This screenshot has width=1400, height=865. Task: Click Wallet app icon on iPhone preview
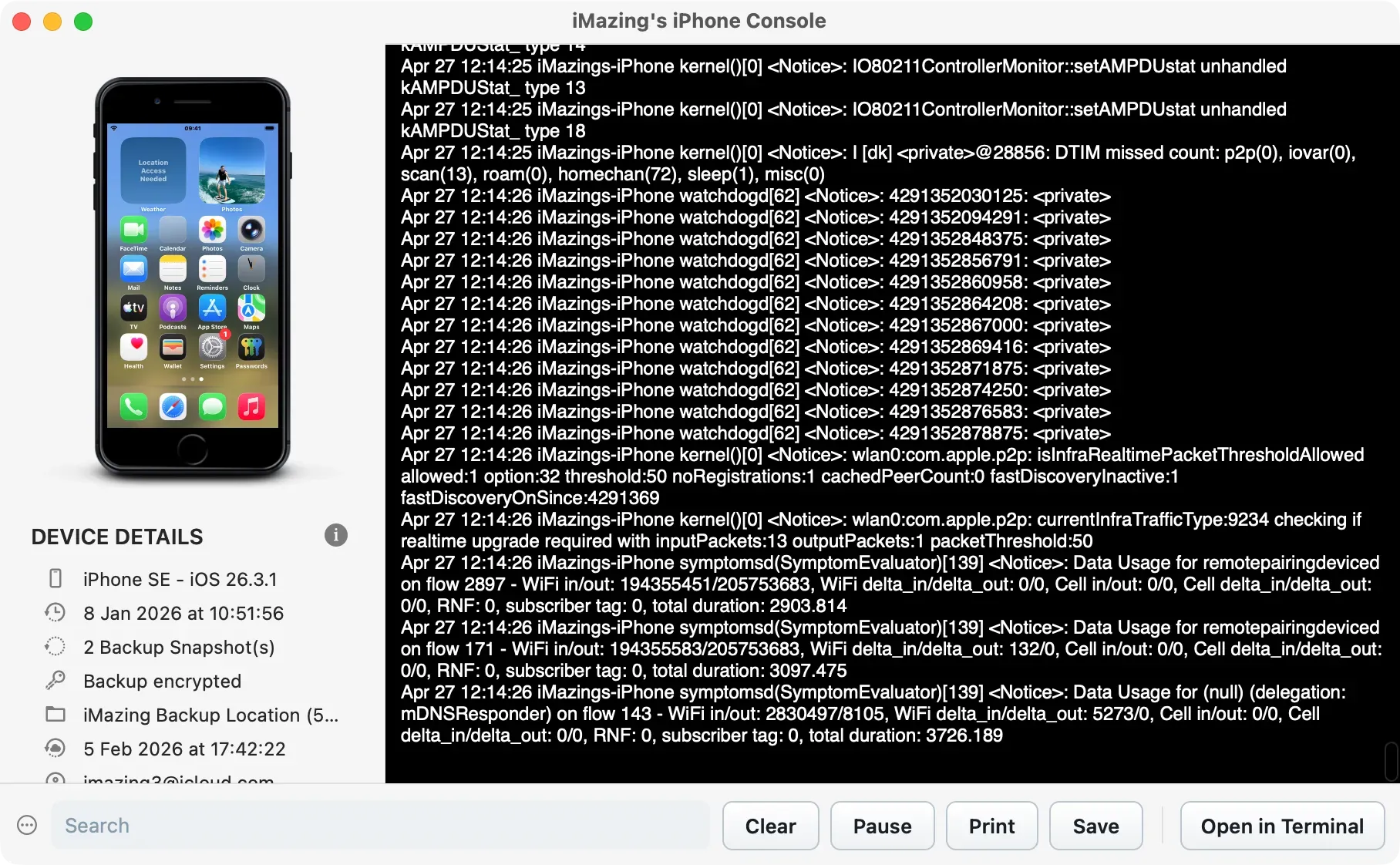pos(173,348)
